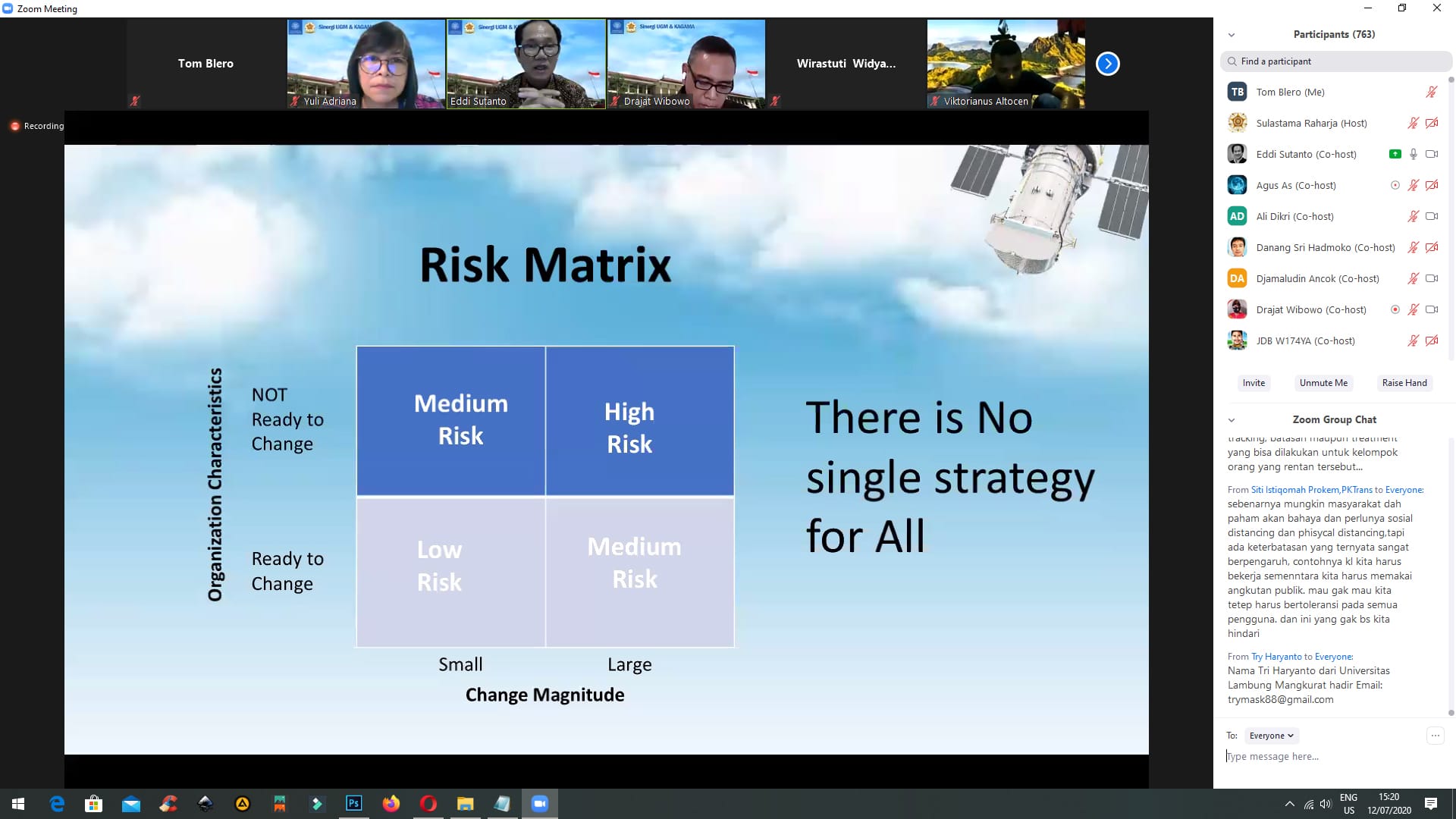Open Zoom from the Windows taskbar
1456x819 pixels.
(539, 803)
